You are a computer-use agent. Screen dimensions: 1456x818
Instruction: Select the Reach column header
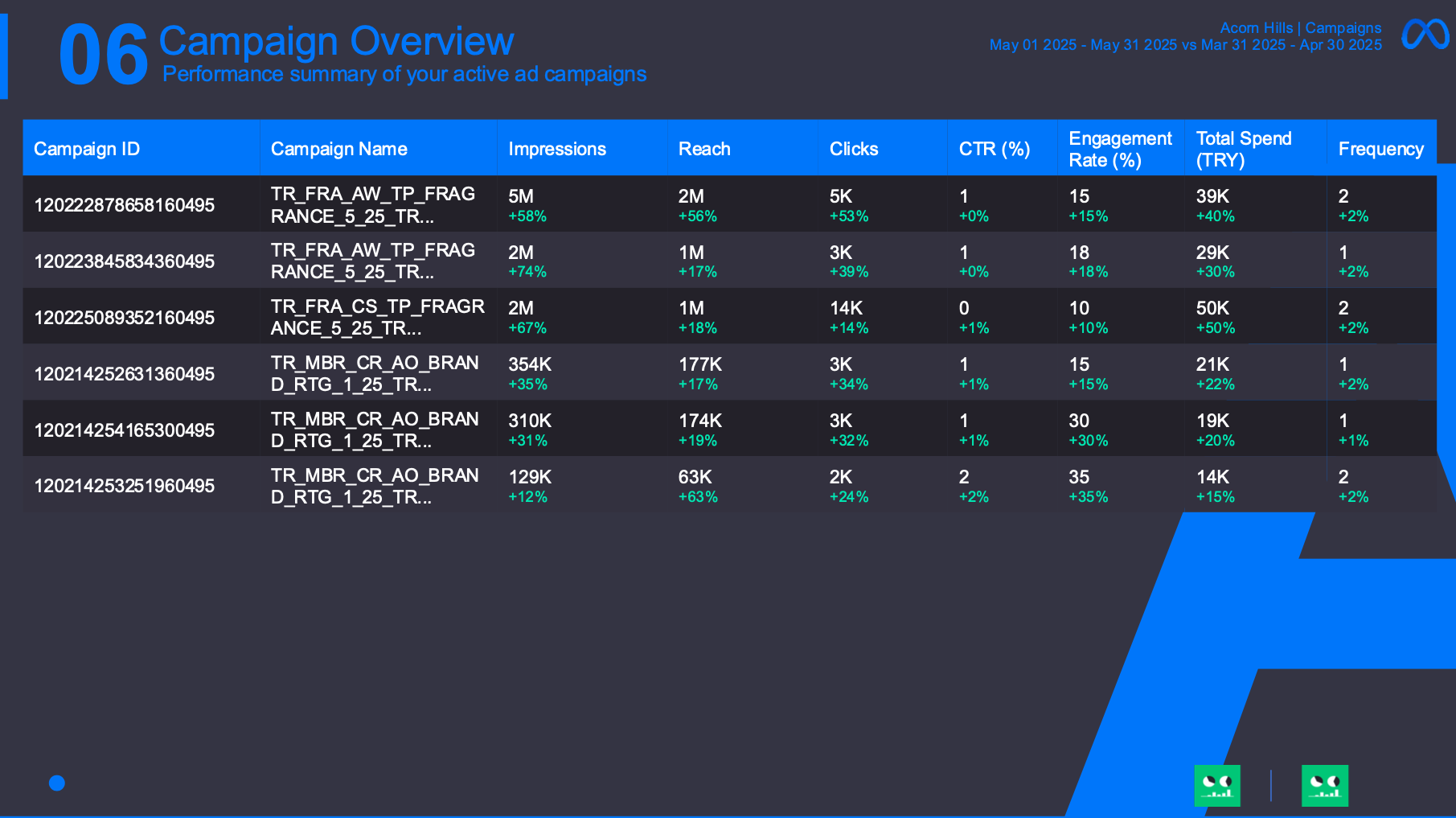743,149
